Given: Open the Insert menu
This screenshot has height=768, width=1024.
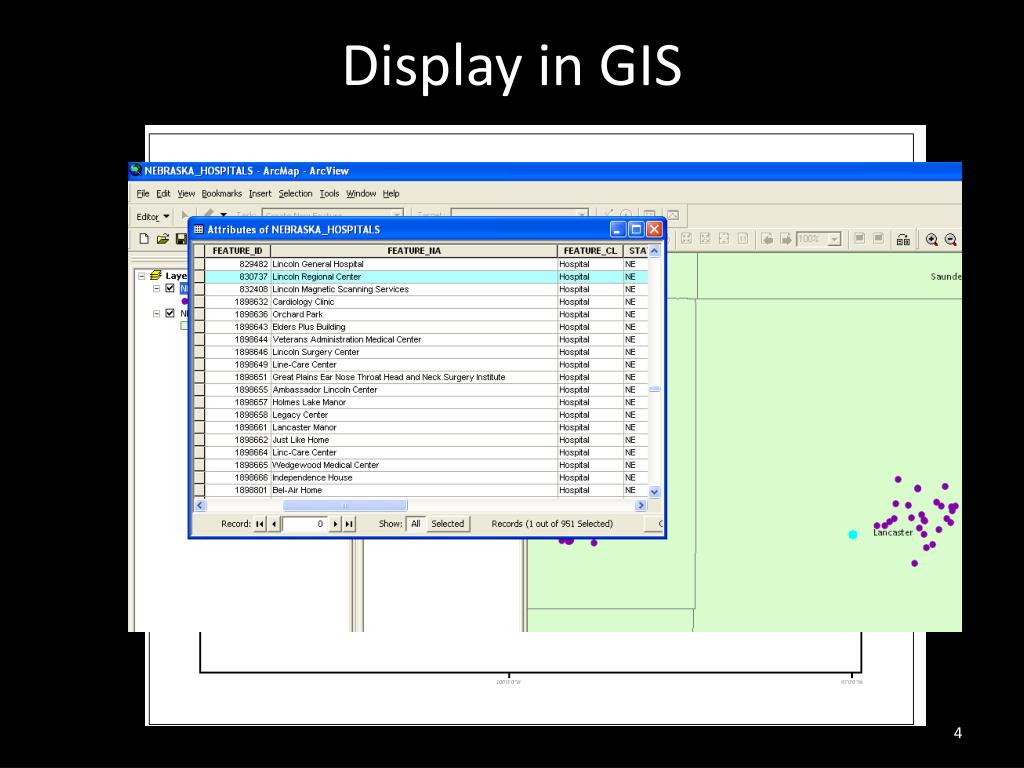Looking at the screenshot, I should coord(260,193).
